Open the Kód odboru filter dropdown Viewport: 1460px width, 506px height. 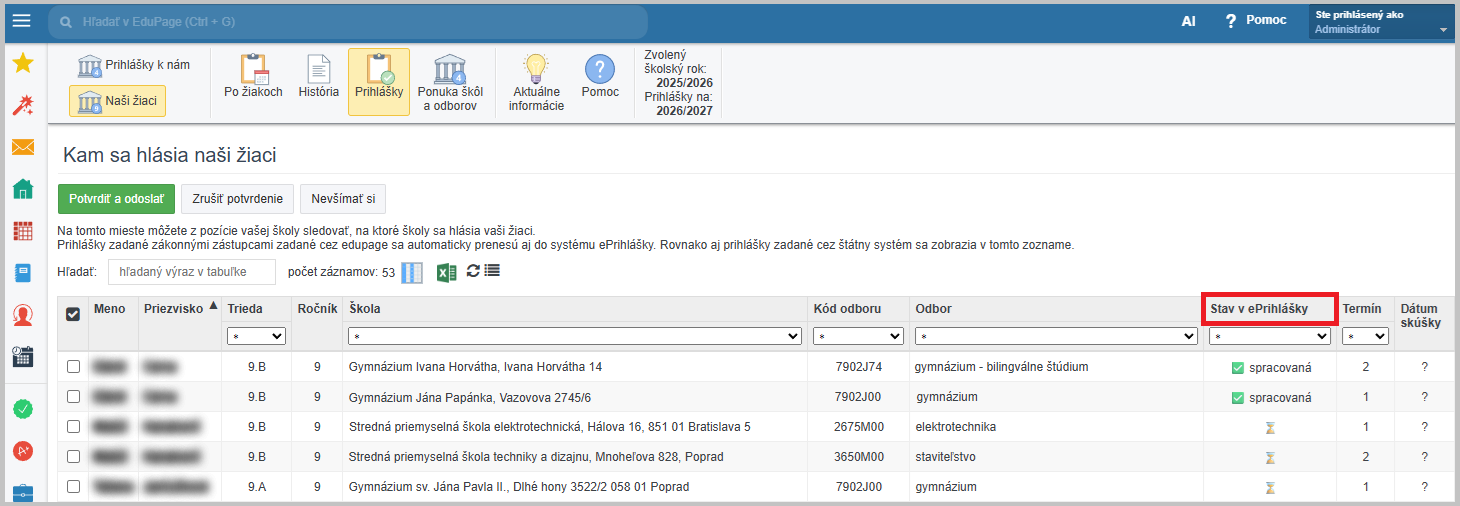click(857, 337)
